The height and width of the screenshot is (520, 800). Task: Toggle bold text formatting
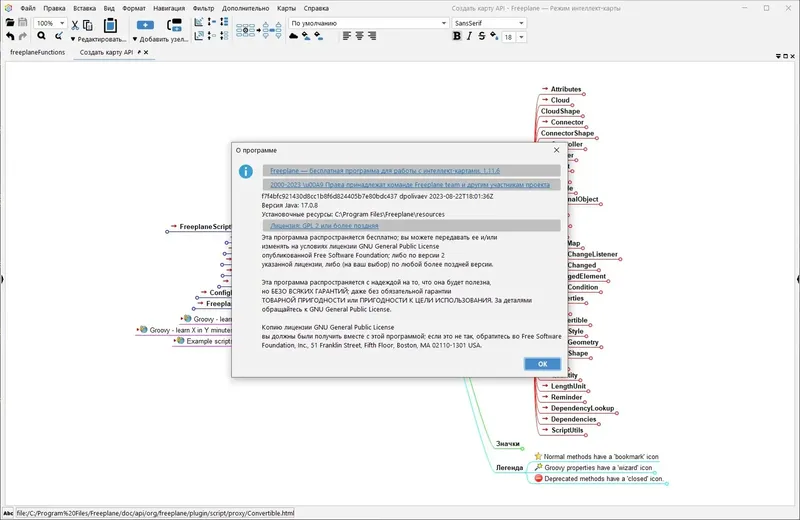tap(457, 36)
